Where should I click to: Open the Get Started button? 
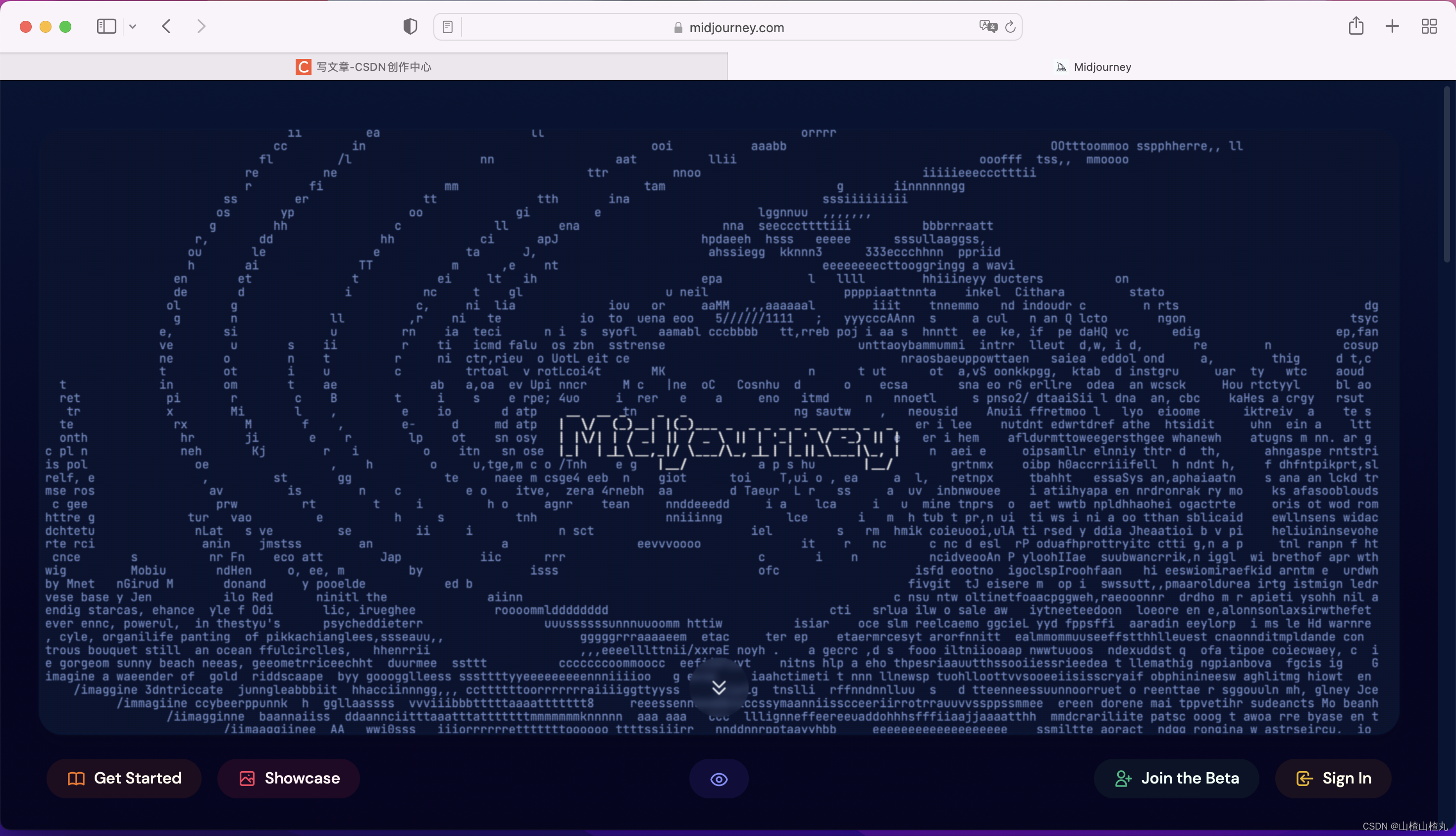124,778
